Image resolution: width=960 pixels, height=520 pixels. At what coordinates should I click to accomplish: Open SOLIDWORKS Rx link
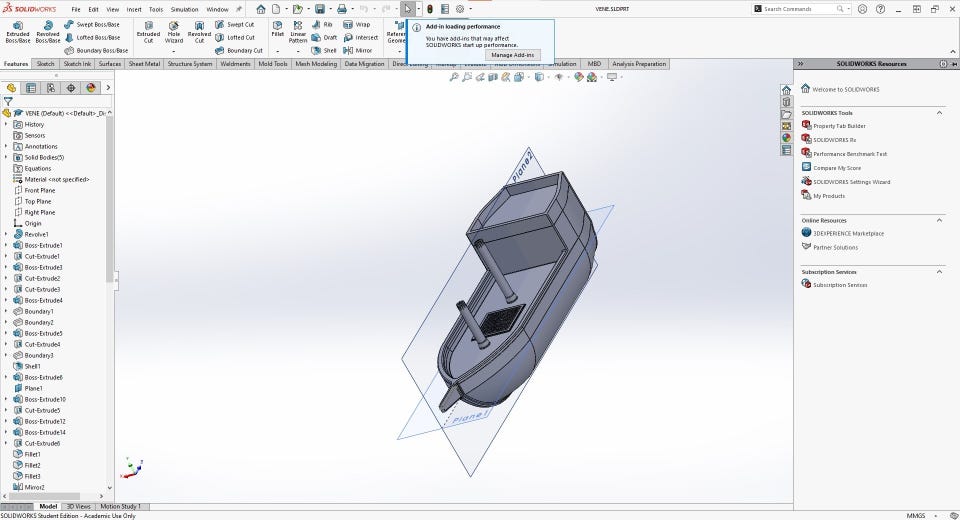[x=834, y=140]
